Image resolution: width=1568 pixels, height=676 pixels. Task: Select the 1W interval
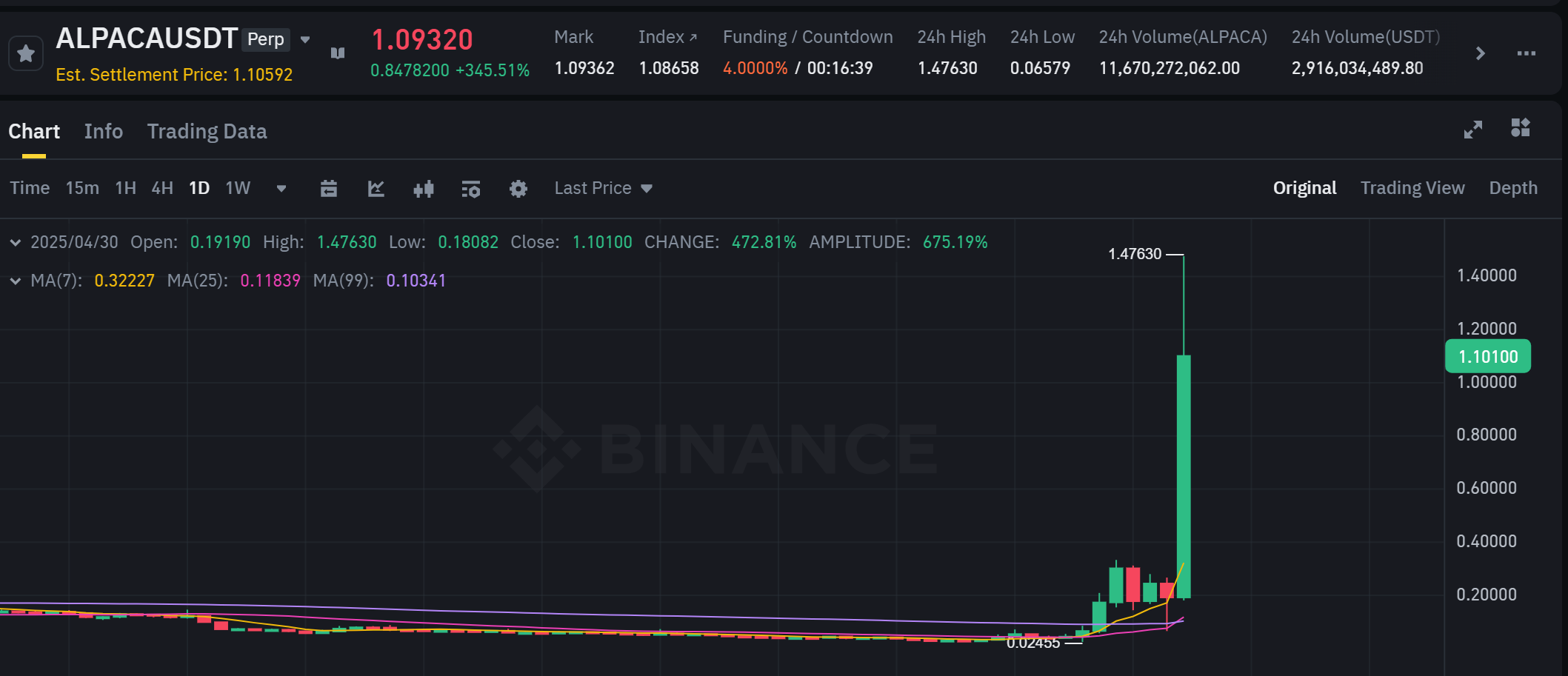pyautogui.click(x=238, y=188)
